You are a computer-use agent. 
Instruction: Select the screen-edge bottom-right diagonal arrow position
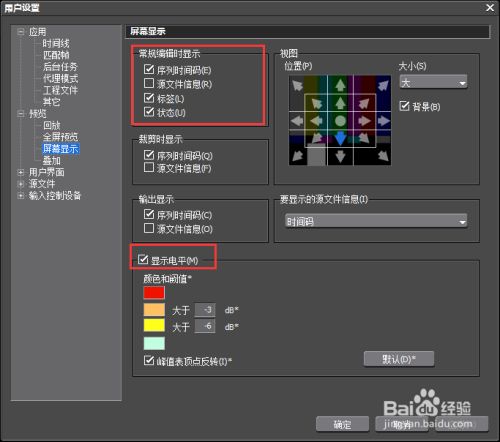383,156
